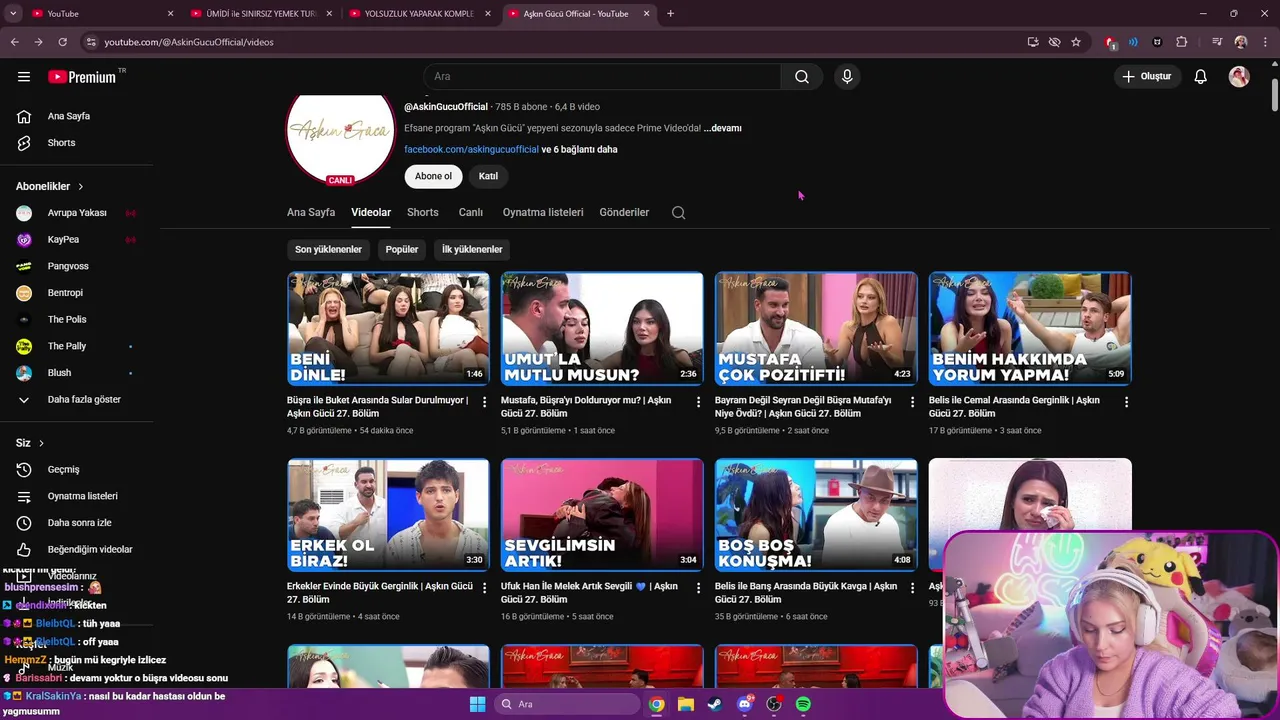Bookmark this page with star icon
Screen dimensions: 1280x720
click(1076, 42)
